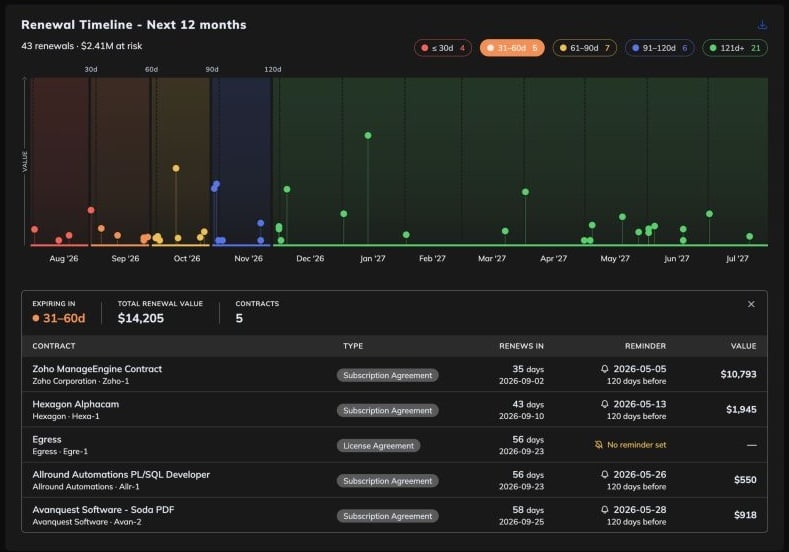Image resolution: width=789 pixels, height=552 pixels.
Task: Click the bell icon for Zoho ManageEngine reminder
Action: pyautogui.click(x=605, y=369)
